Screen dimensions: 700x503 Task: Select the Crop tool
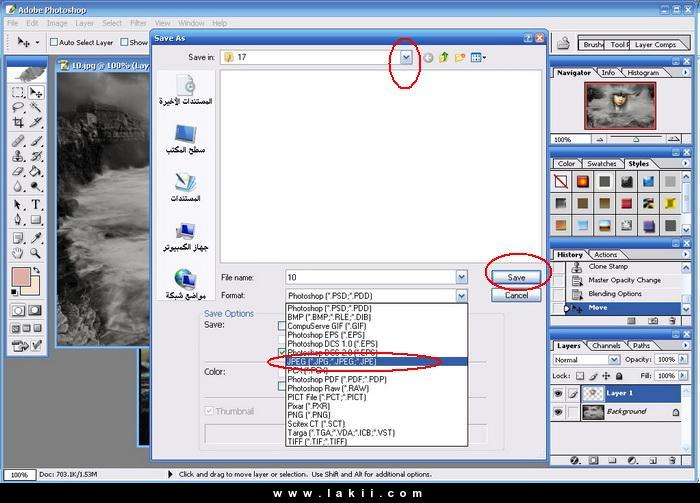click(18, 122)
